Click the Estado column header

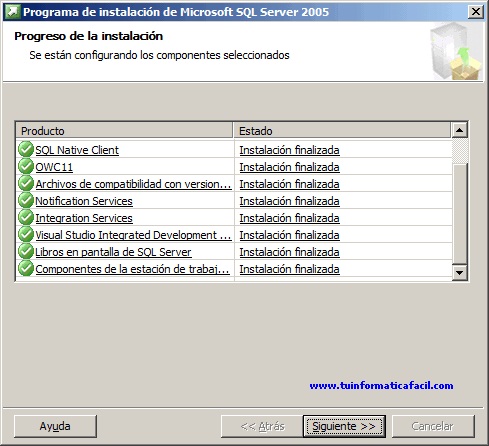pos(342,130)
